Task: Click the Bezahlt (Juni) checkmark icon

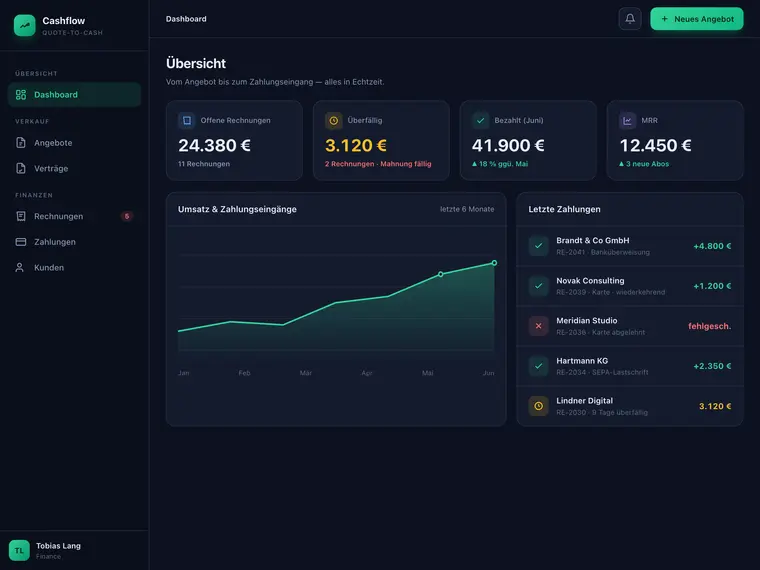Action: [480, 120]
